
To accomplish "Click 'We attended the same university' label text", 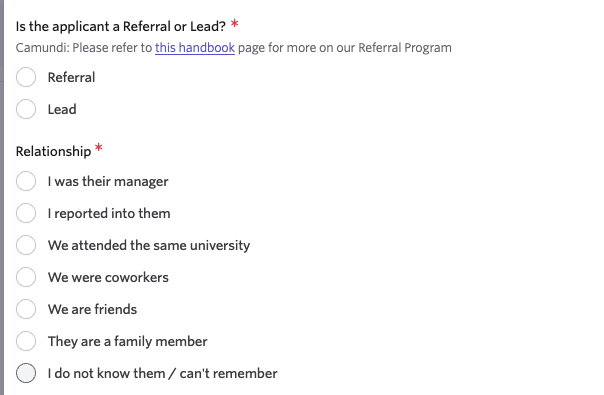I will coord(149,245).
